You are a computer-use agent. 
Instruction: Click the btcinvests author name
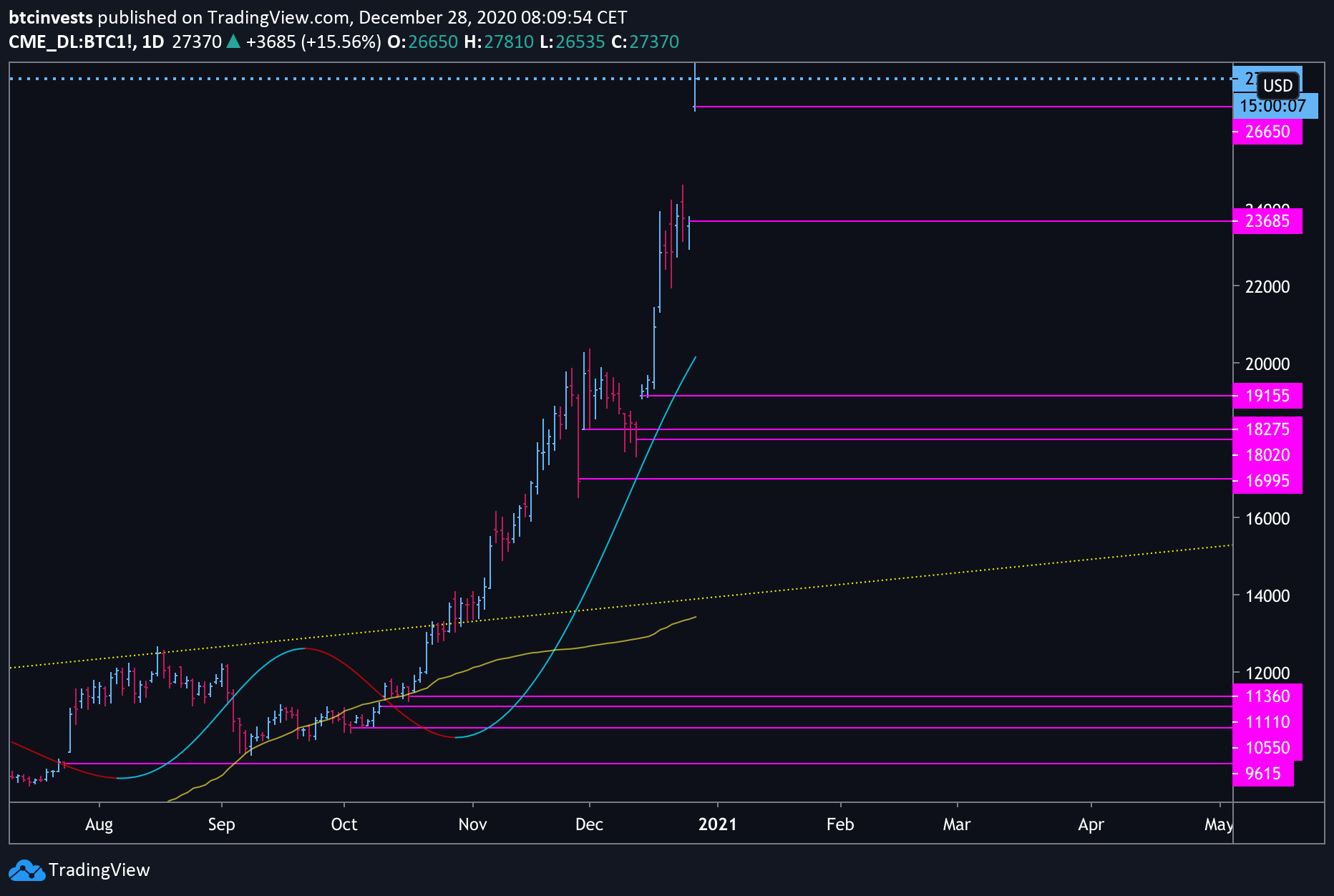[51, 17]
